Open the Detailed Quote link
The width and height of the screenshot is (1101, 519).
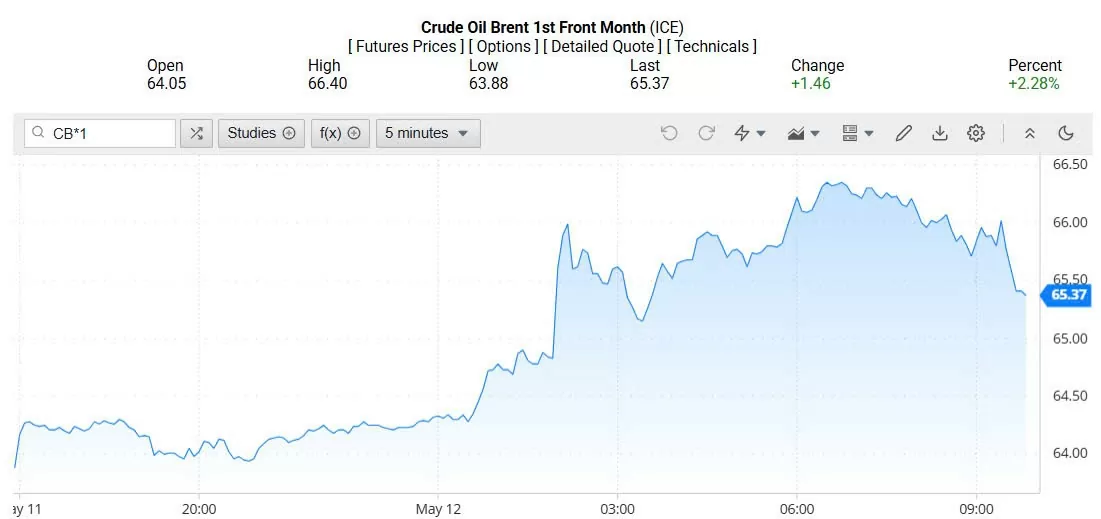tap(604, 46)
